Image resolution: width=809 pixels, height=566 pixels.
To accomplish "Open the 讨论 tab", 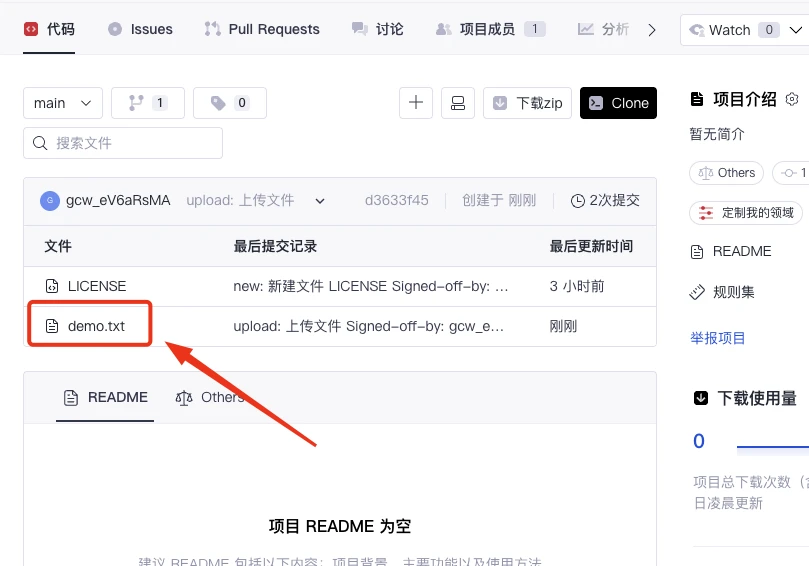I will tap(378, 29).
